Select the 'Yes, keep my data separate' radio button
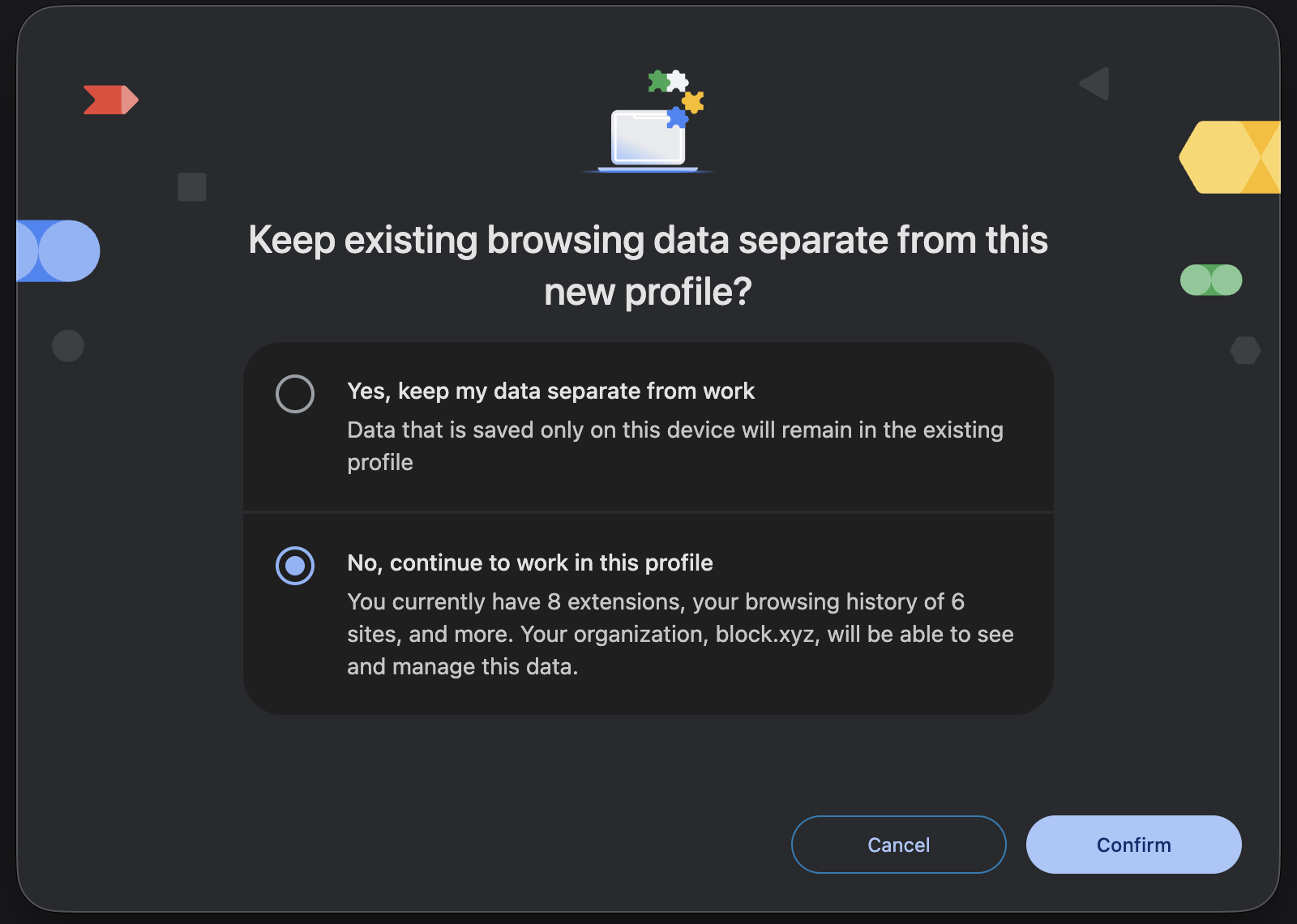Image resolution: width=1297 pixels, height=924 pixels. [x=295, y=394]
